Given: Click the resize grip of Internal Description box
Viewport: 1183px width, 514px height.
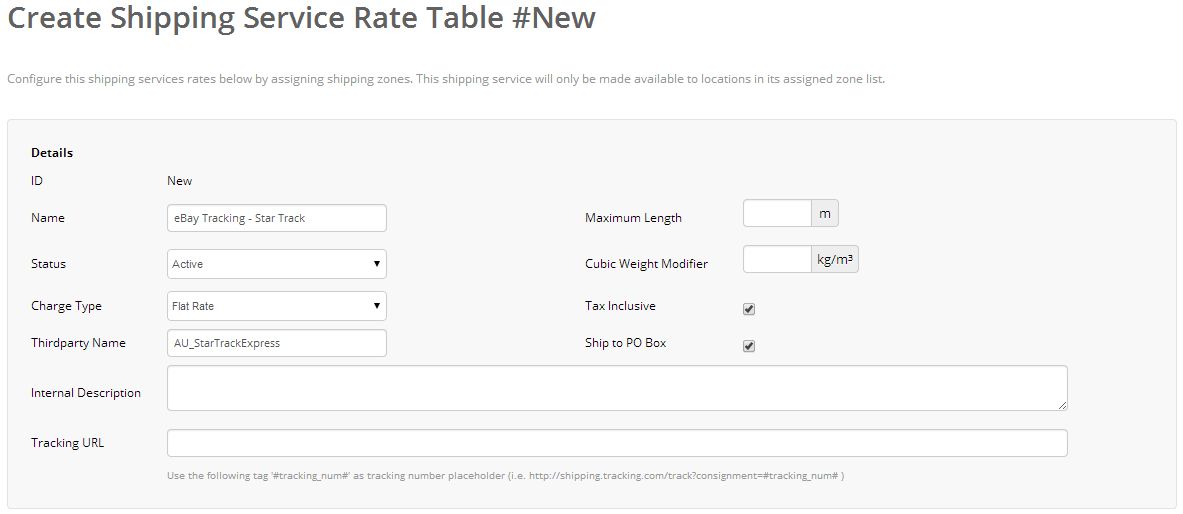Looking at the screenshot, I should [x=1062, y=405].
